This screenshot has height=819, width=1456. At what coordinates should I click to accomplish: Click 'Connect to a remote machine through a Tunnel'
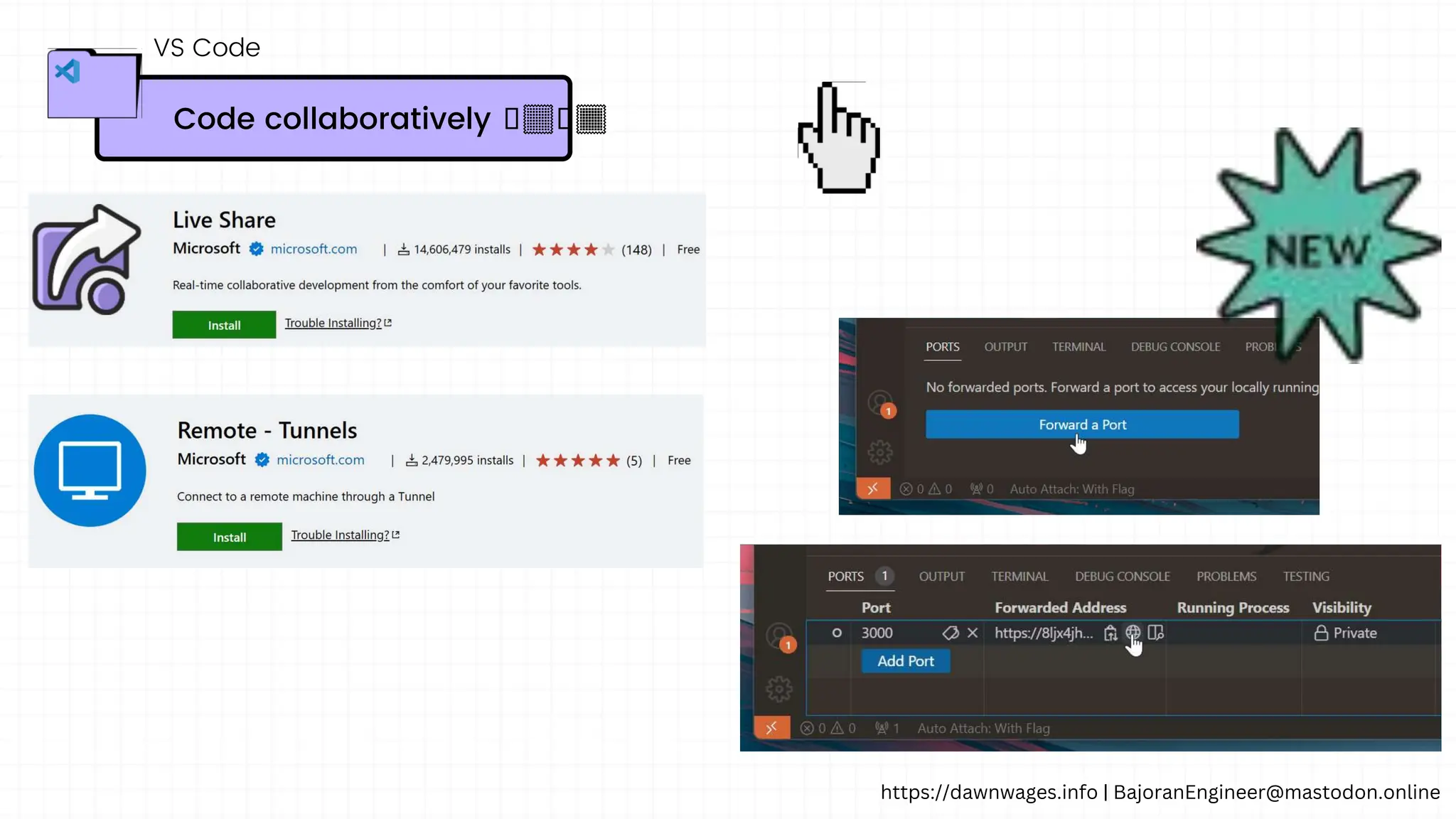(306, 496)
